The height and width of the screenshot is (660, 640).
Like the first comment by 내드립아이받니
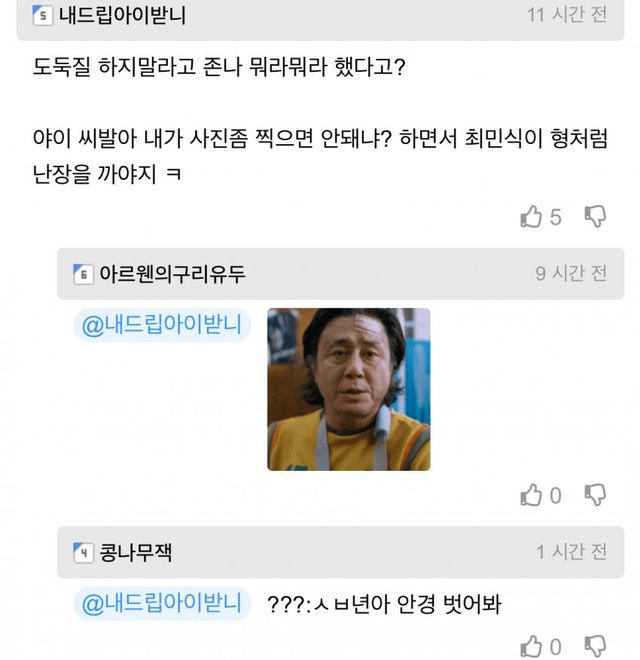point(531,216)
